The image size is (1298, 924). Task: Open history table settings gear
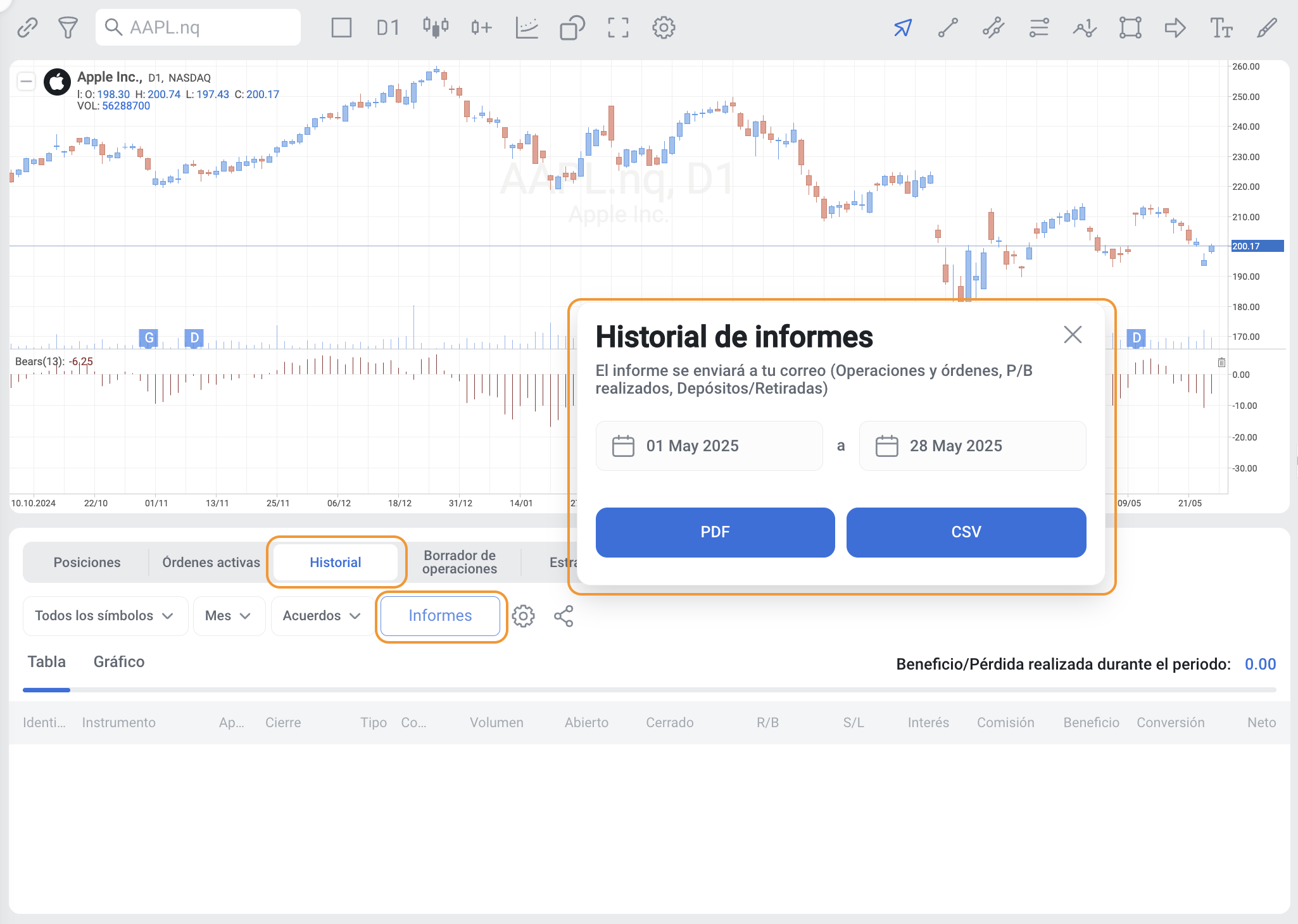[523, 616]
